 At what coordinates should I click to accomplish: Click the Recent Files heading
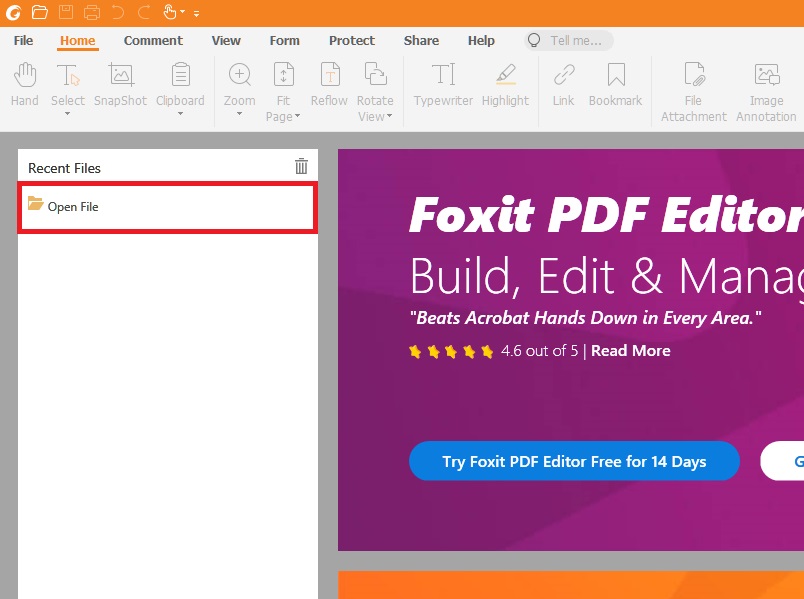tap(65, 168)
